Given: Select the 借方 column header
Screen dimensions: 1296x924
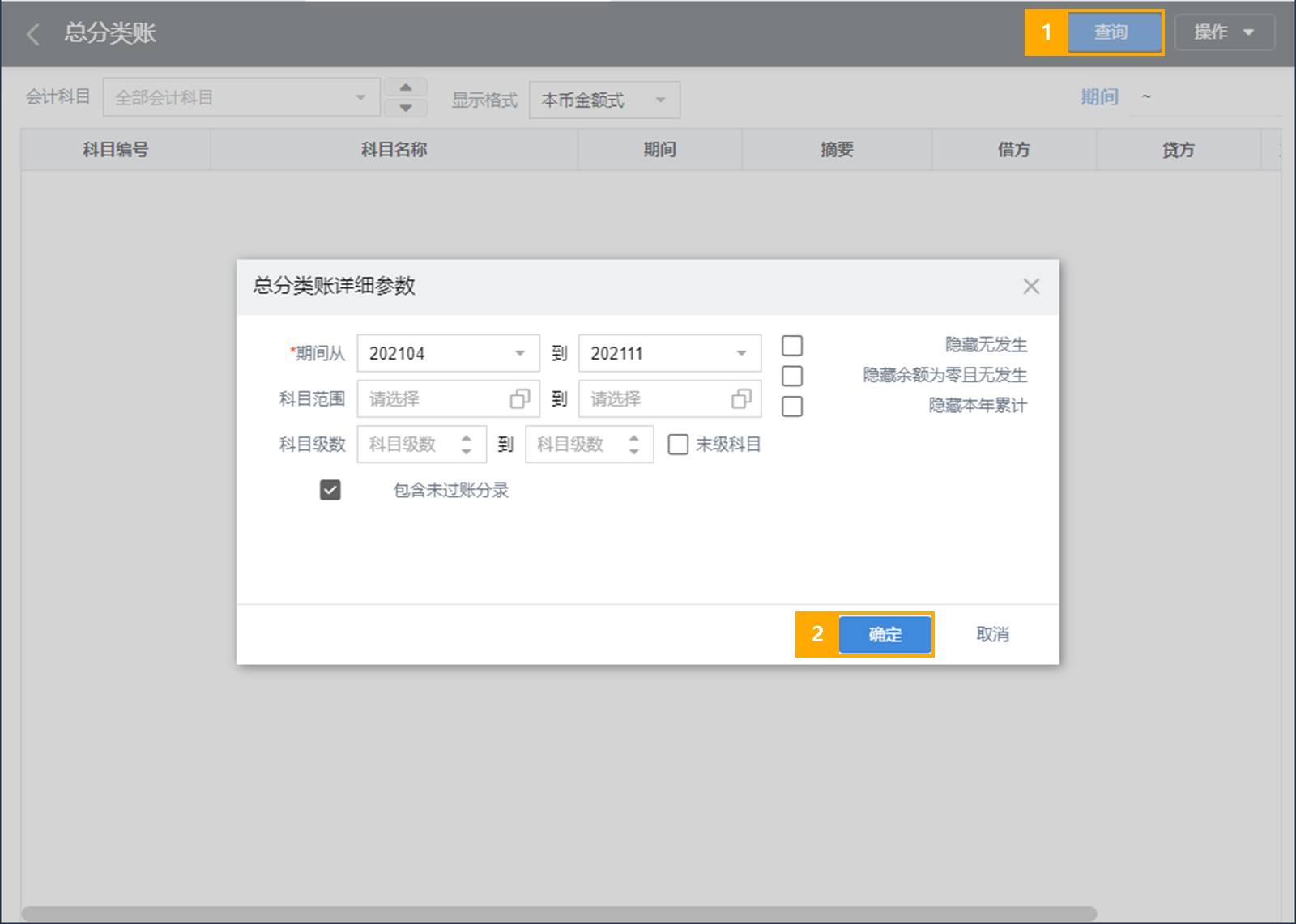Looking at the screenshot, I should click(x=1014, y=150).
